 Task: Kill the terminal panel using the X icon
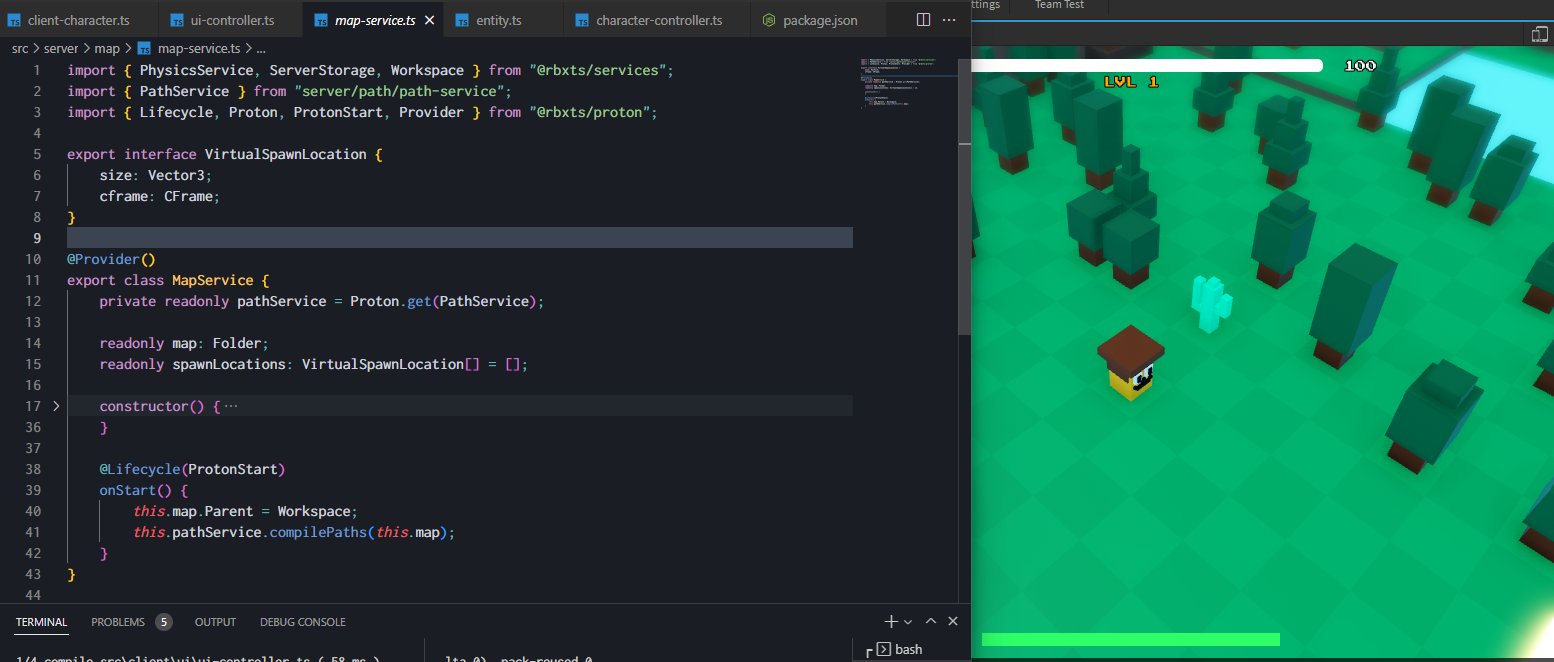(952, 621)
